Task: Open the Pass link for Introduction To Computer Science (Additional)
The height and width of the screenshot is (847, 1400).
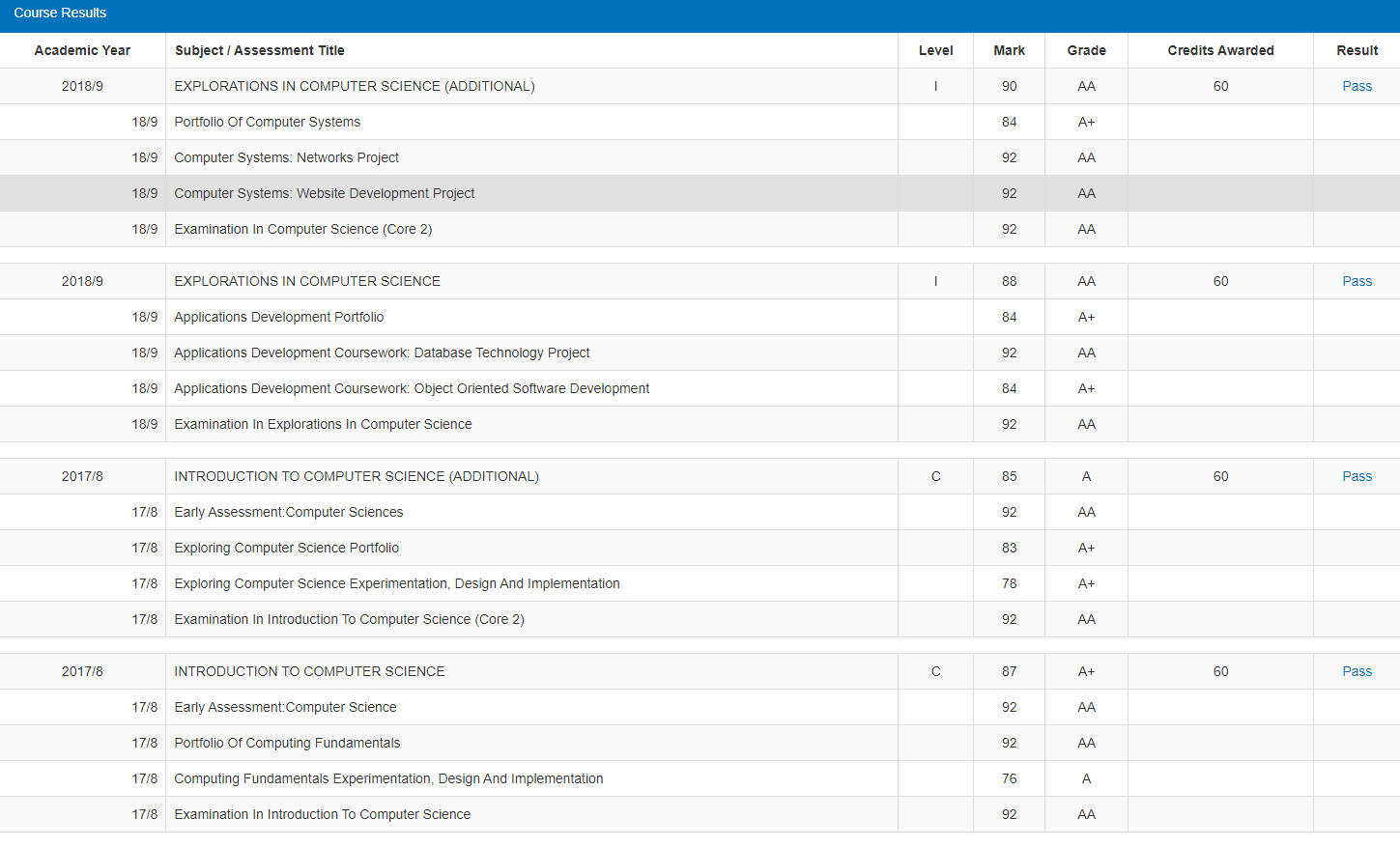Action: point(1357,476)
